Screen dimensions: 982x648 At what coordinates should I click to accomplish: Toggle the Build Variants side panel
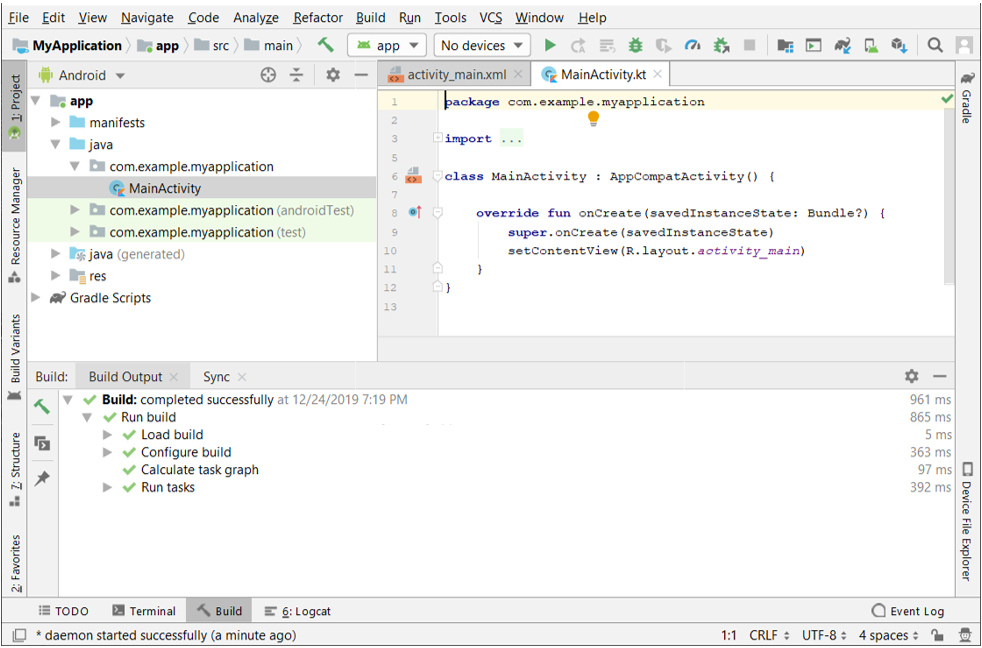pyautogui.click(x=15, y=350)
